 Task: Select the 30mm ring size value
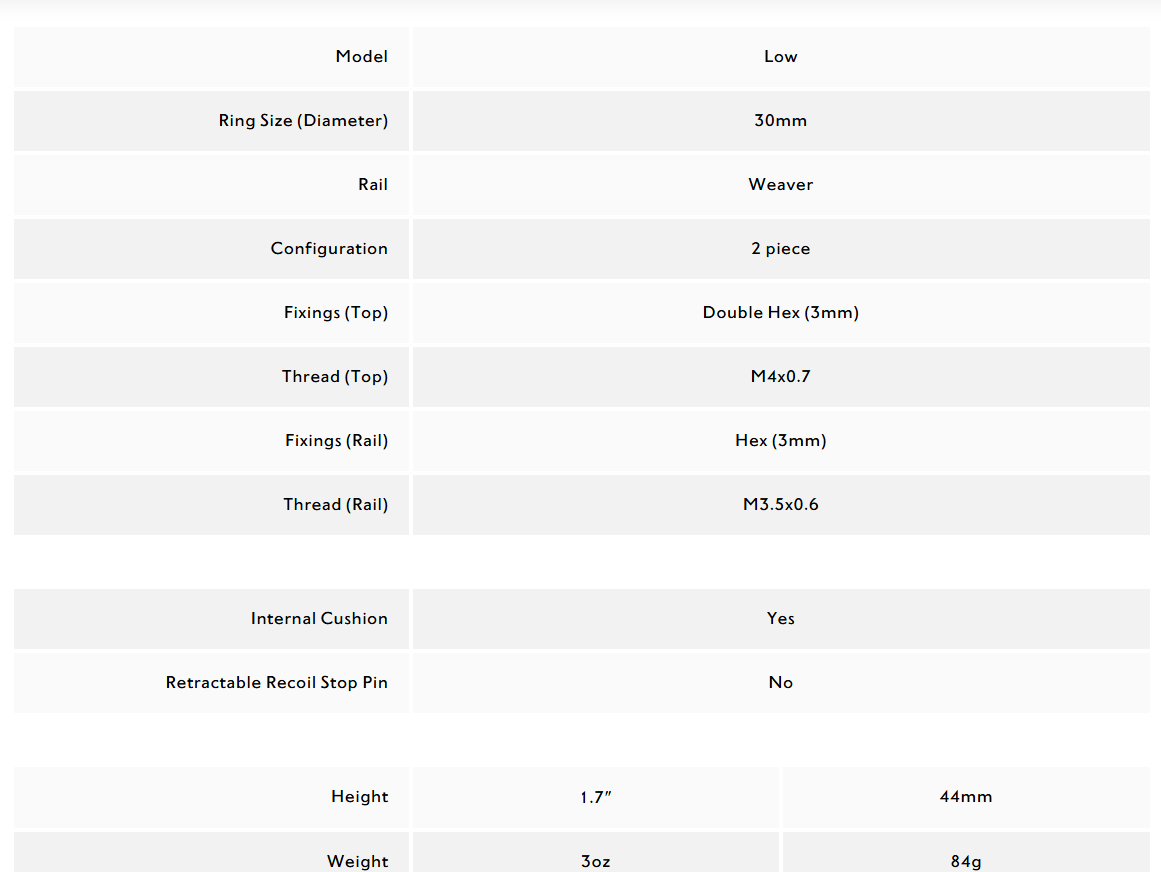coord(780,121)
